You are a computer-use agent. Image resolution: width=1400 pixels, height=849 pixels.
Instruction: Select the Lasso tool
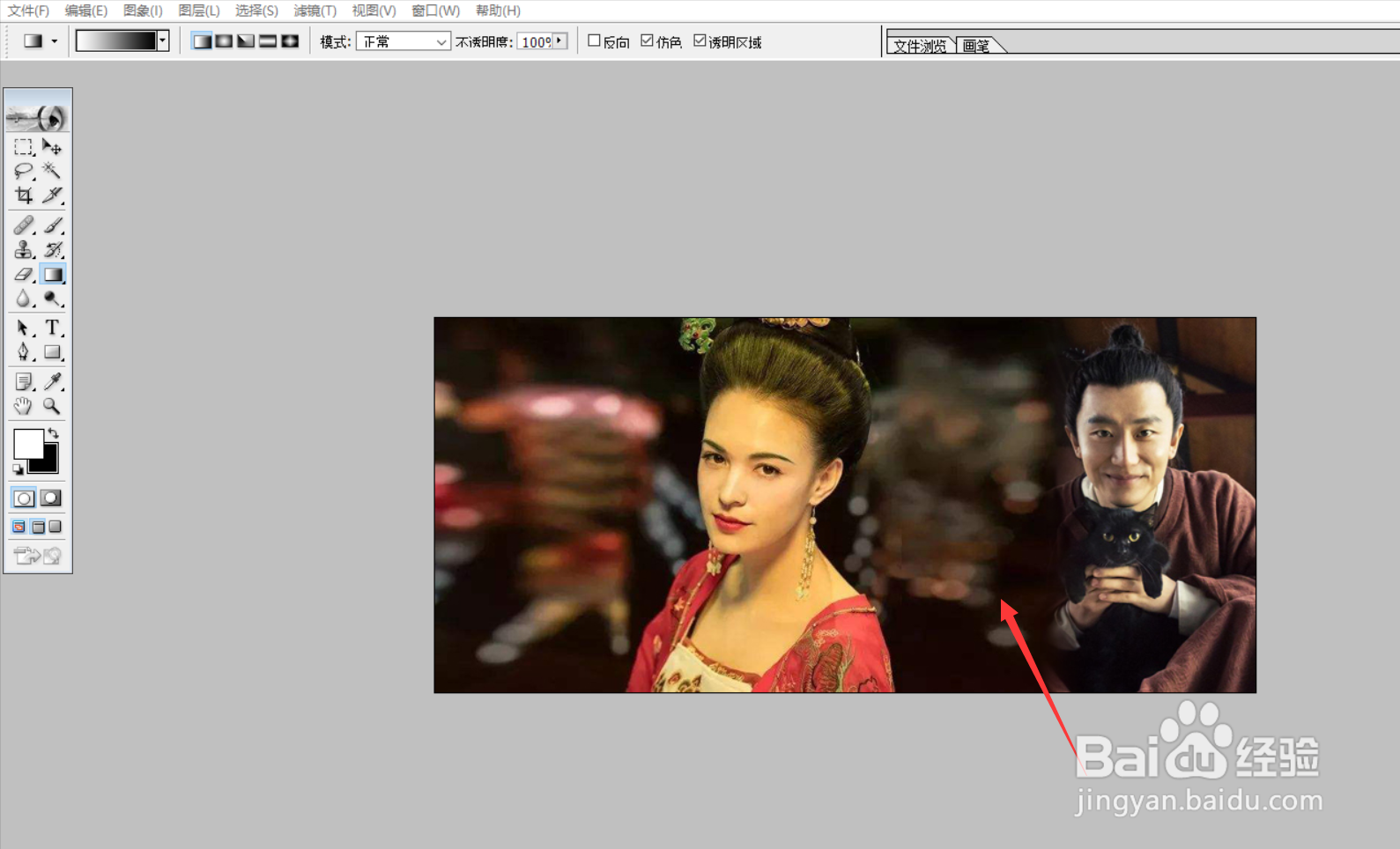tap(24, 171)
